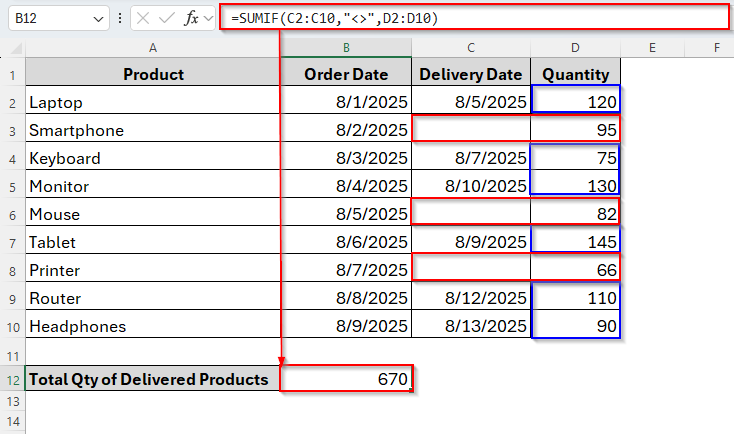
Task: Click the empty Delivery Date cell for Mouse
Action: [x=470, y=214]
